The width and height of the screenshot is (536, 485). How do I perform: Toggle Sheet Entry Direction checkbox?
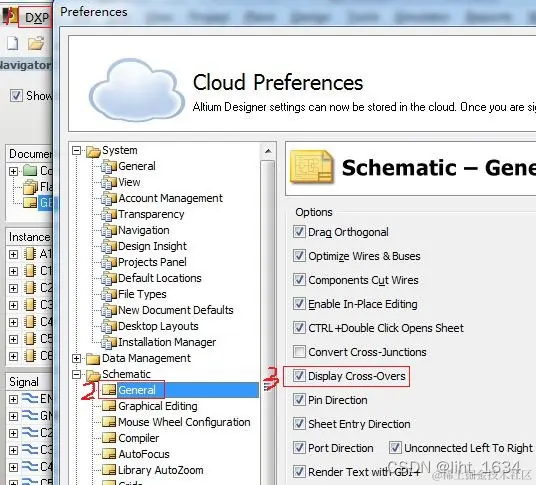click(x=299, y=423)
